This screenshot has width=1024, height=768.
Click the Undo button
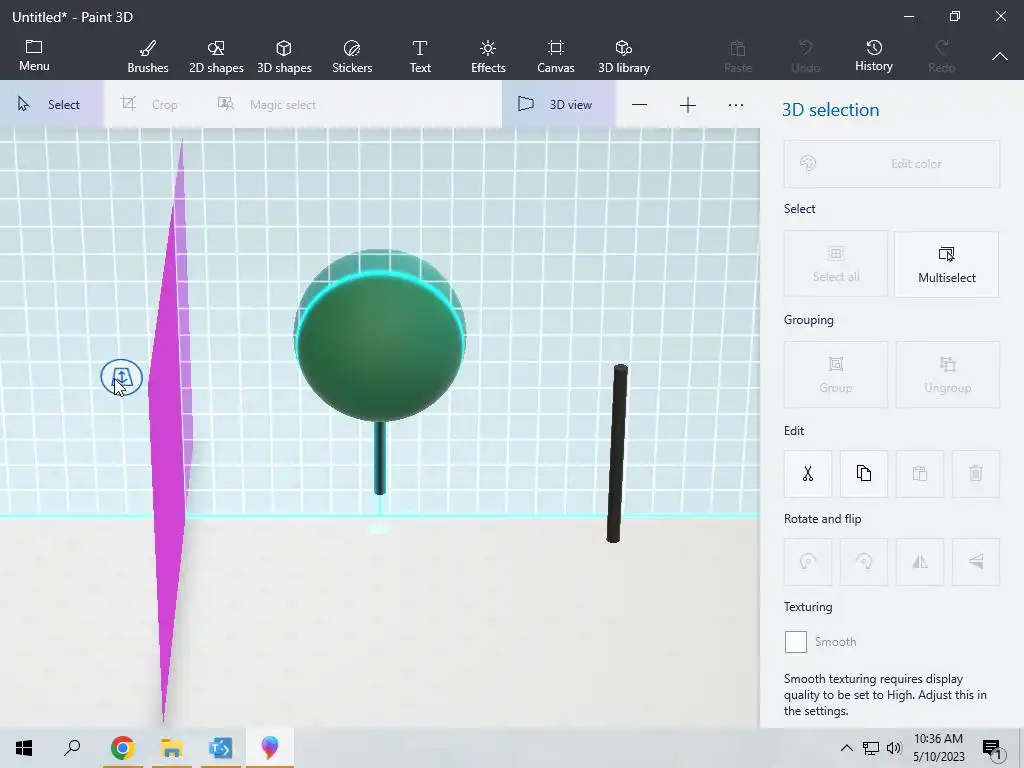[806, 57]
